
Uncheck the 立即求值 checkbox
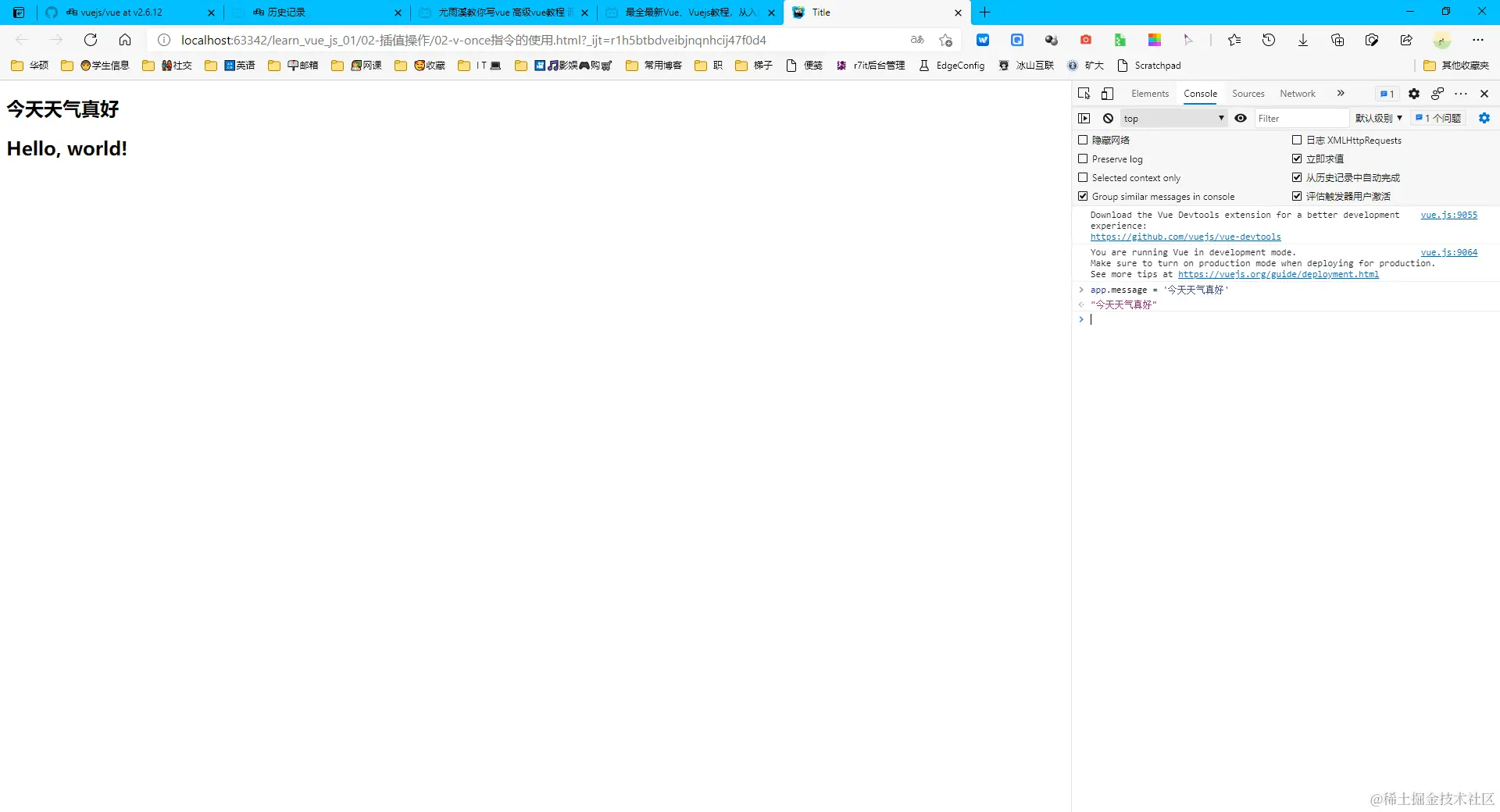[x=1297, y=159]
